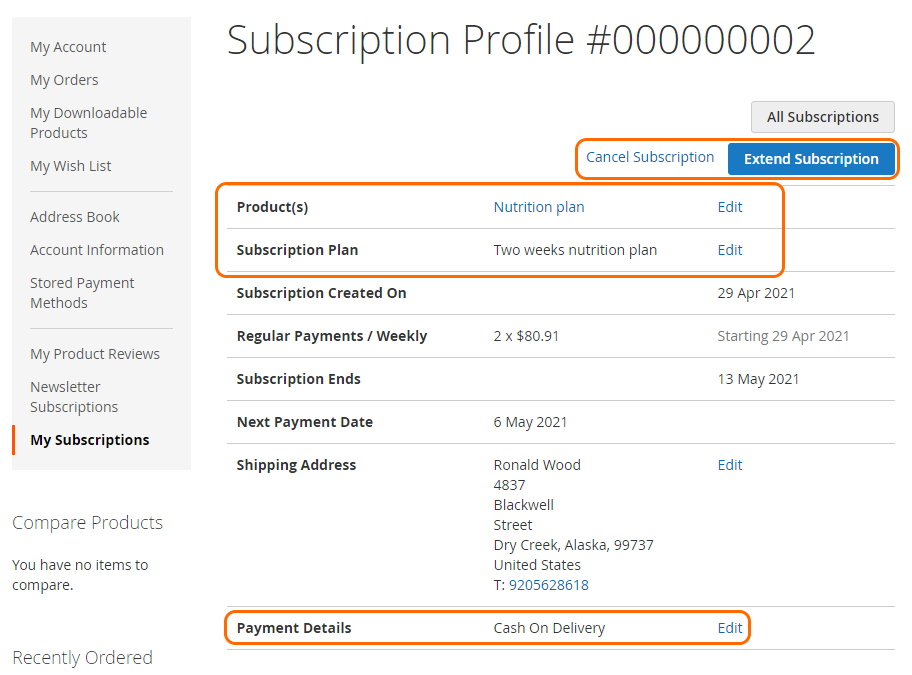The width and height of the screenshot is (912, 675).
Task: Open My Downloadable Products page
Action: pos(88,123)
